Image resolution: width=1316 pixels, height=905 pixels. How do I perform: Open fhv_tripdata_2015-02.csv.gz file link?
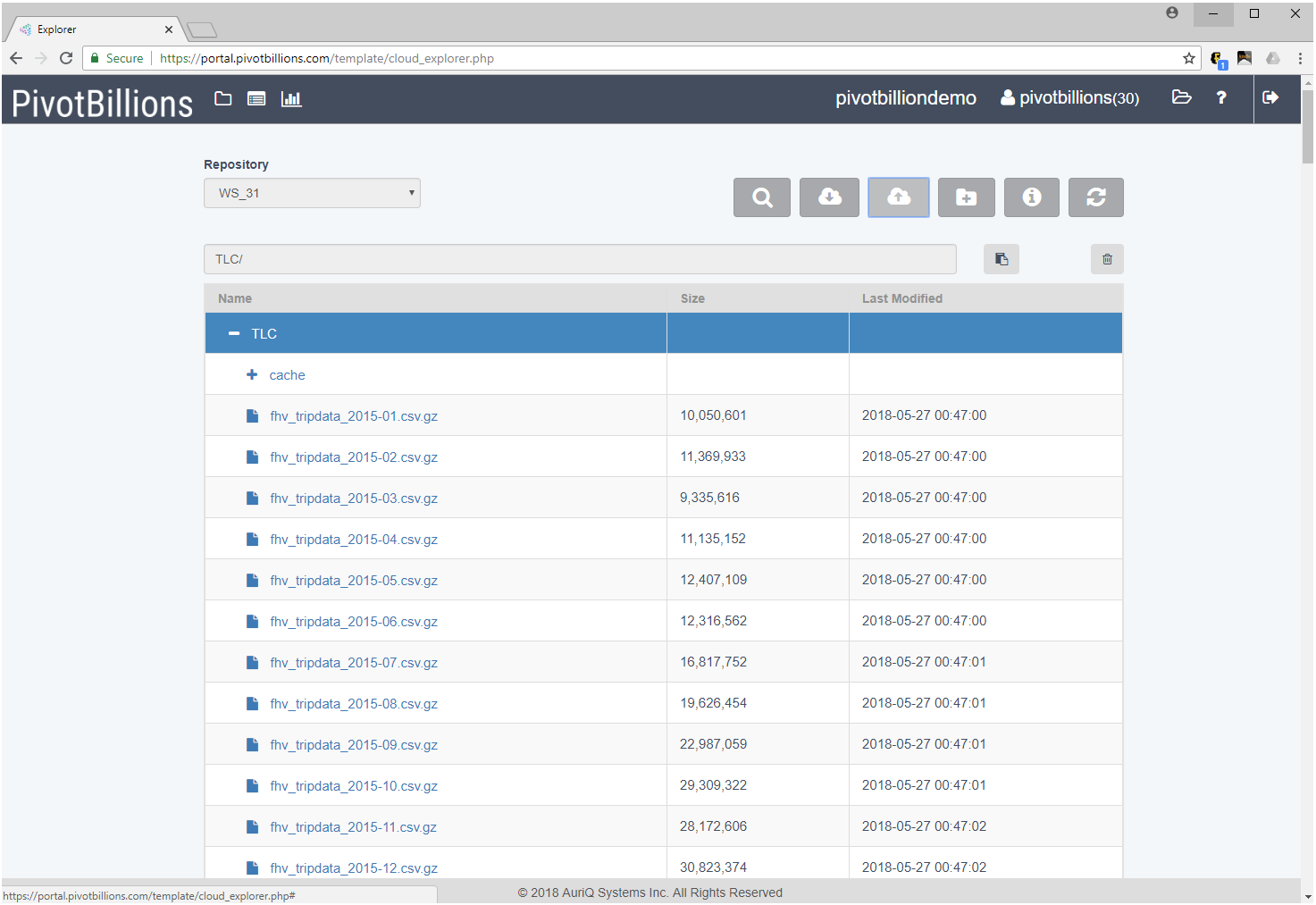tap(354, 457)
